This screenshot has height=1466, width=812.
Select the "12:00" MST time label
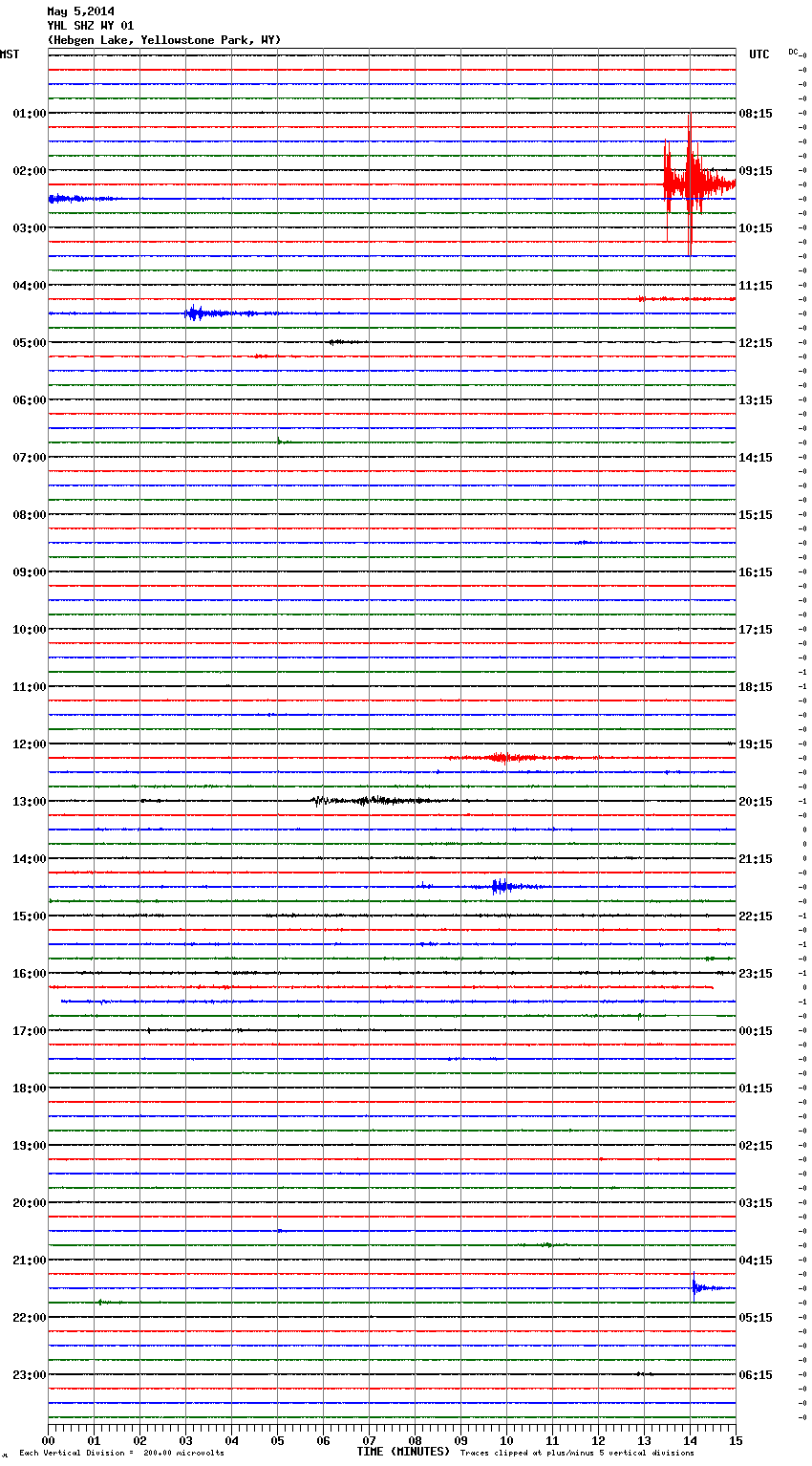(30, 744)
